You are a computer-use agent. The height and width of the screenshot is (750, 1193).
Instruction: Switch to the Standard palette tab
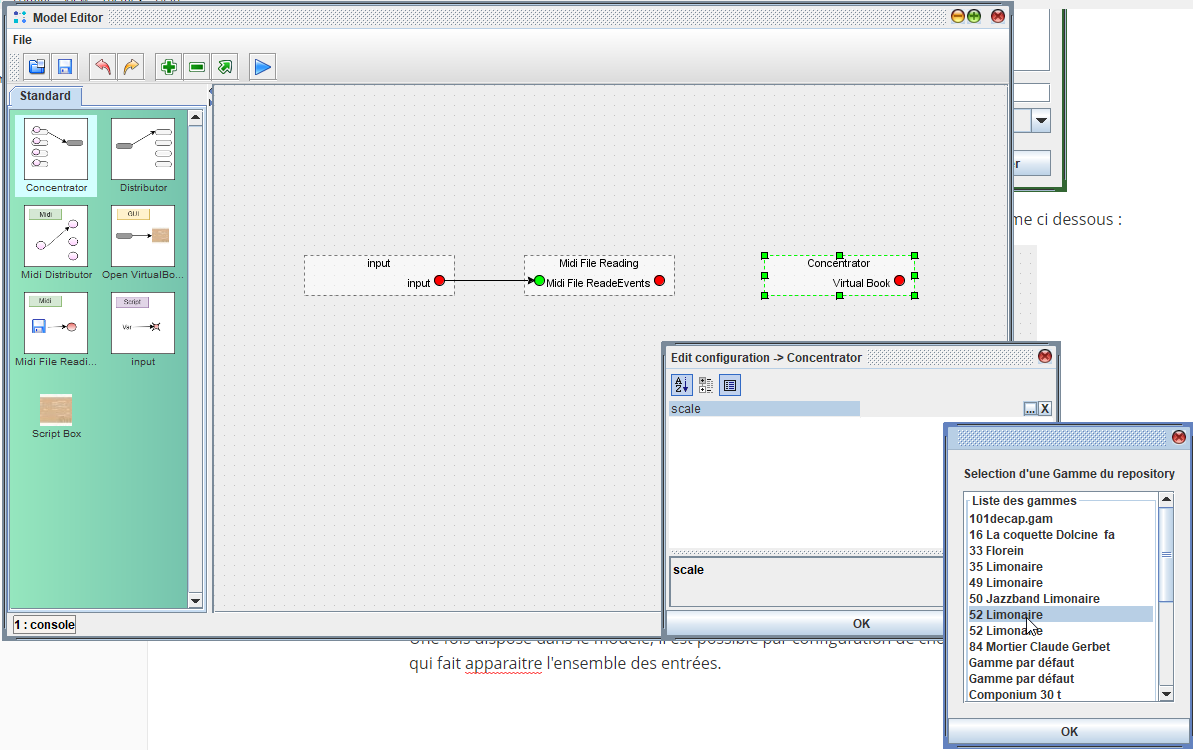point(45,96)
